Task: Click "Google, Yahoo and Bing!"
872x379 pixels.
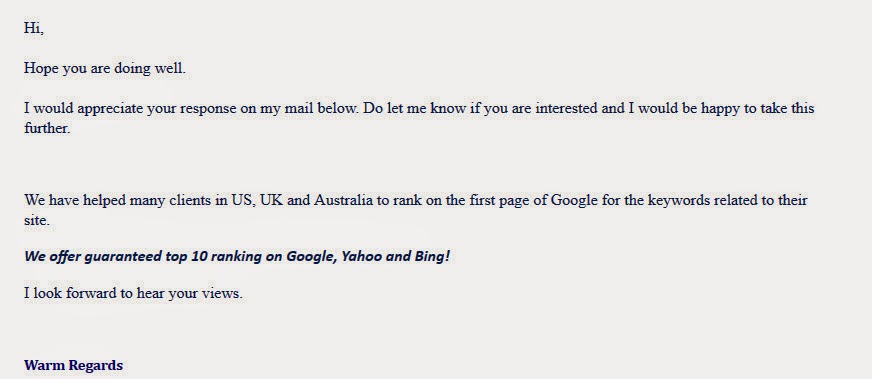Action: (368, 257)
